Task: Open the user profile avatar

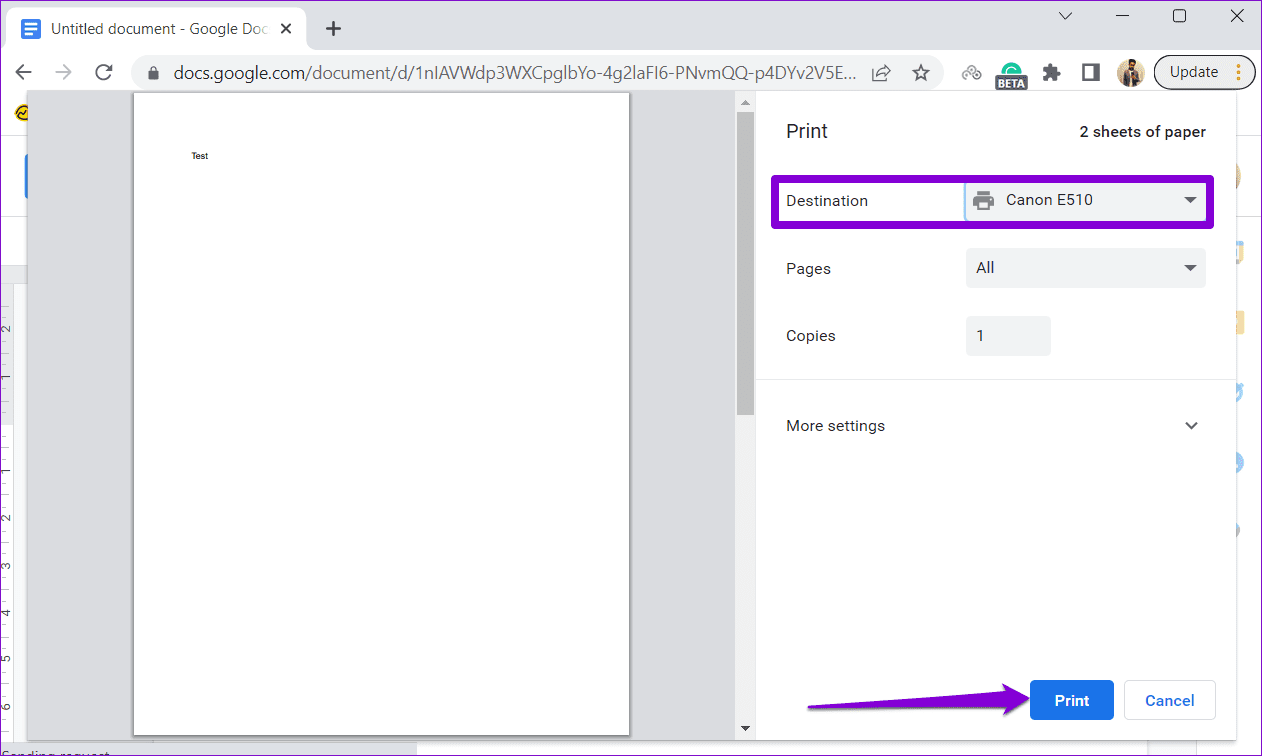Action: point(1130,73)
